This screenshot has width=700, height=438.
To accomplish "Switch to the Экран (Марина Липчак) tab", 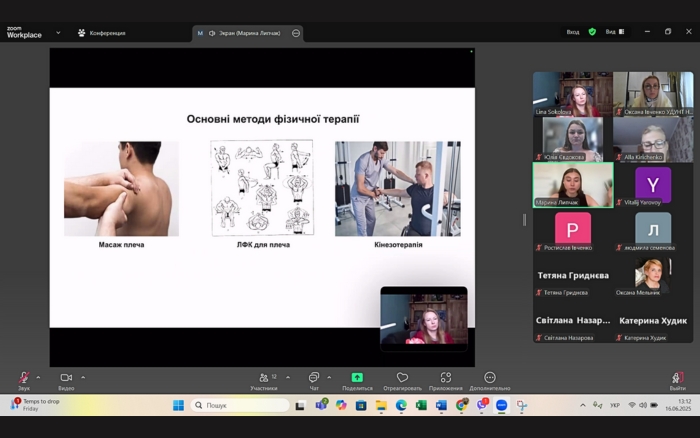I will 243,33.
